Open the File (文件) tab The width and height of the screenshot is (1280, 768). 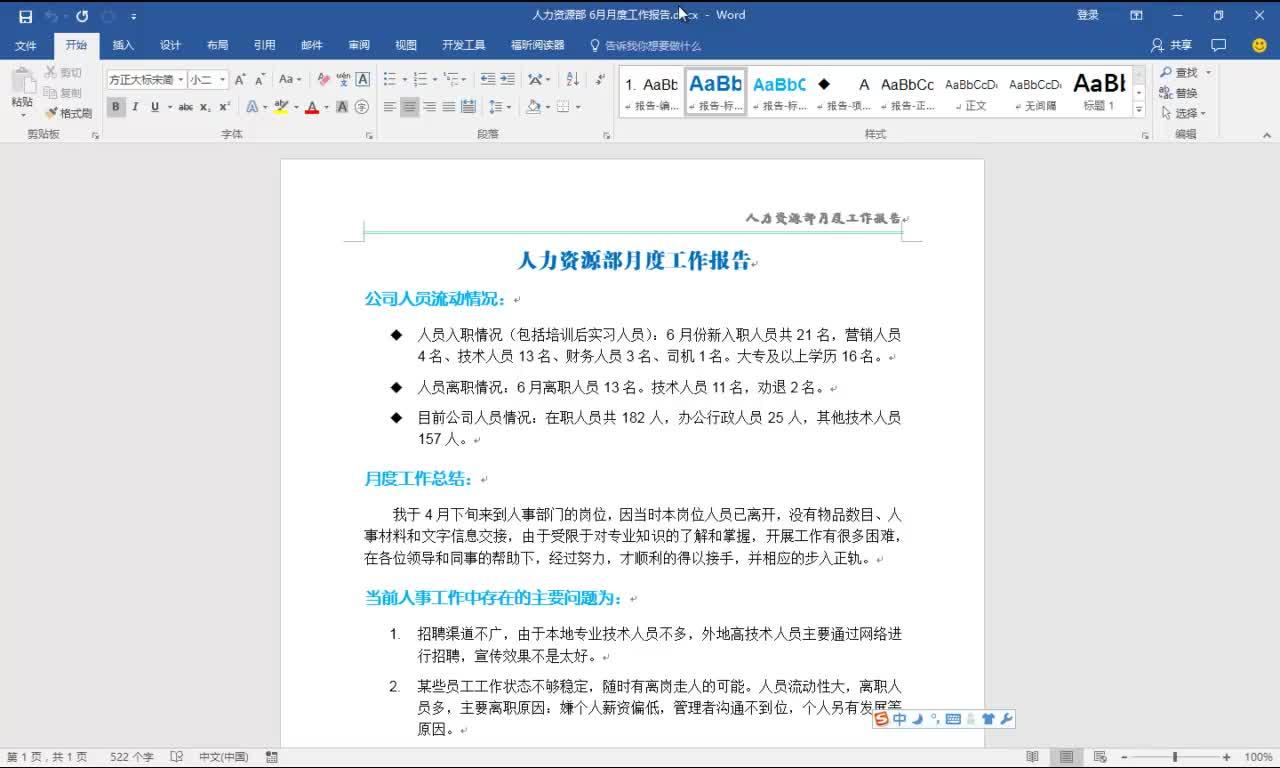26,45
